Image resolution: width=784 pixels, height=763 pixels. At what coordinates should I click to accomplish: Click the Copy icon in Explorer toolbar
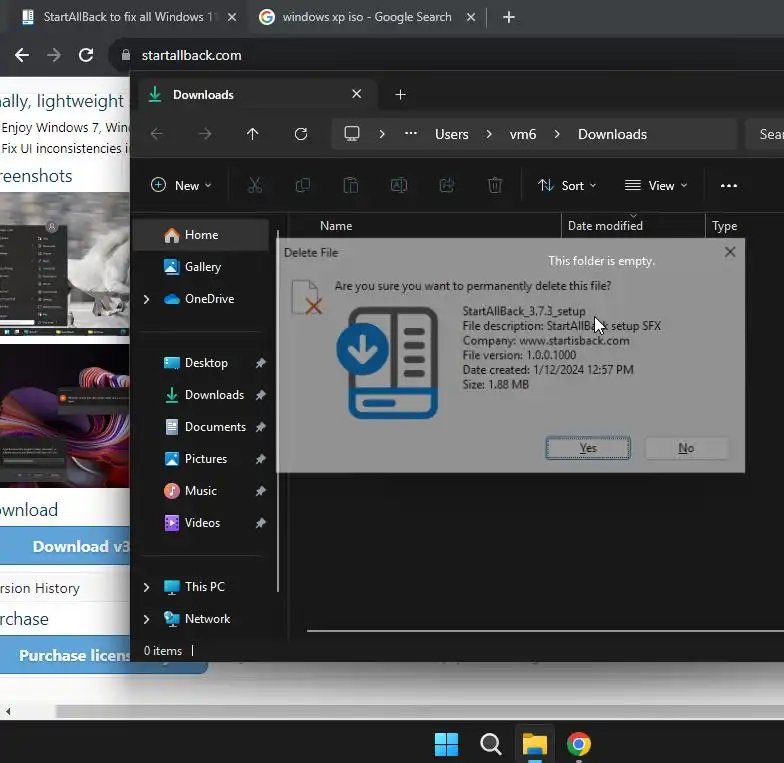(x=302, y=186)
